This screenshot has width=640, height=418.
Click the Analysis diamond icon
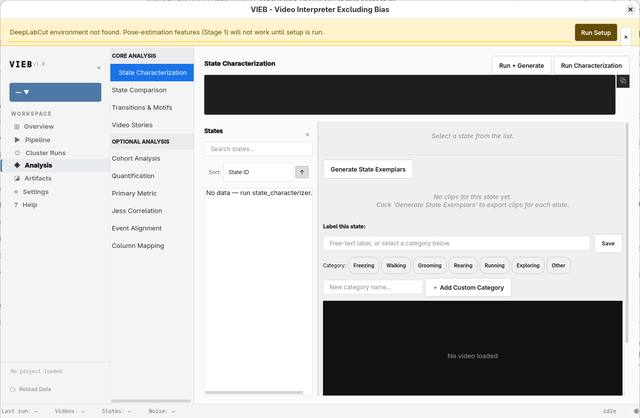(x=17, y=165)
